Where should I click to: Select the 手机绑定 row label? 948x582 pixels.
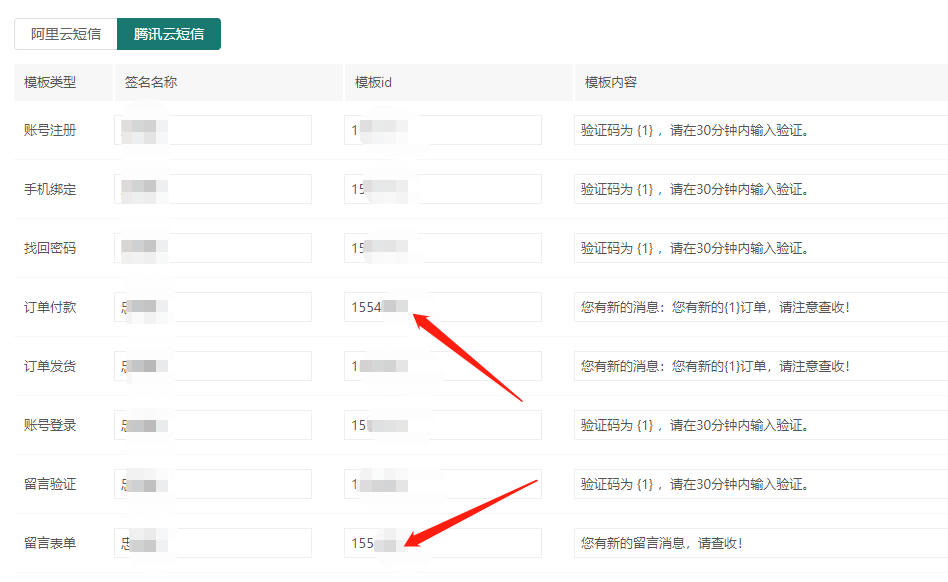click(x=50, y=189)
